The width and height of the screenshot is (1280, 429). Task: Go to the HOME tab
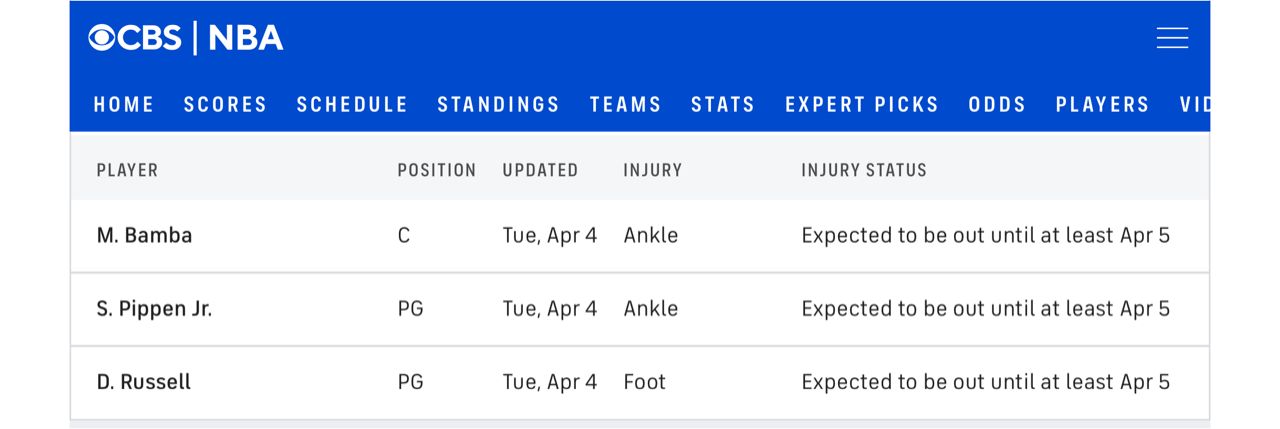124,105
